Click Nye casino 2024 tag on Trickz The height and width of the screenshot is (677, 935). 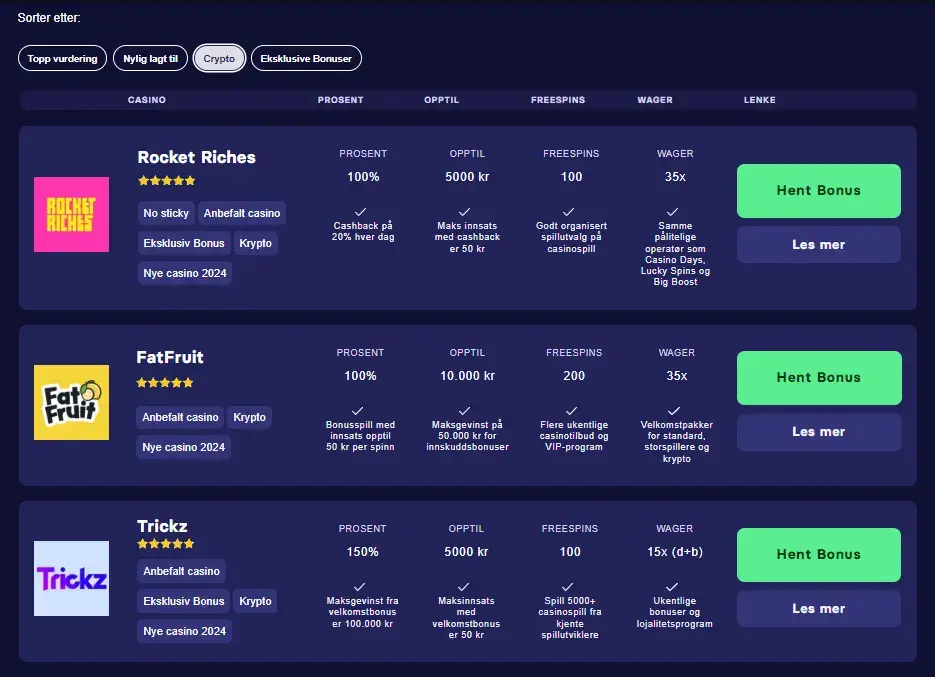pos(184,630)
